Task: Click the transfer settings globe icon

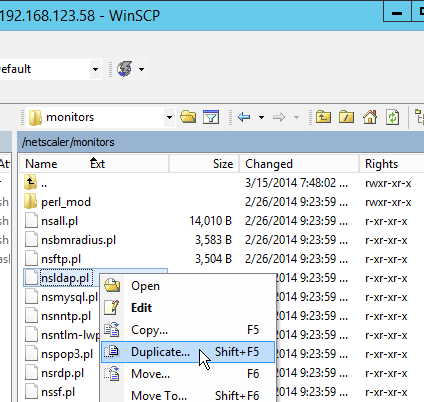Action: 125,69
